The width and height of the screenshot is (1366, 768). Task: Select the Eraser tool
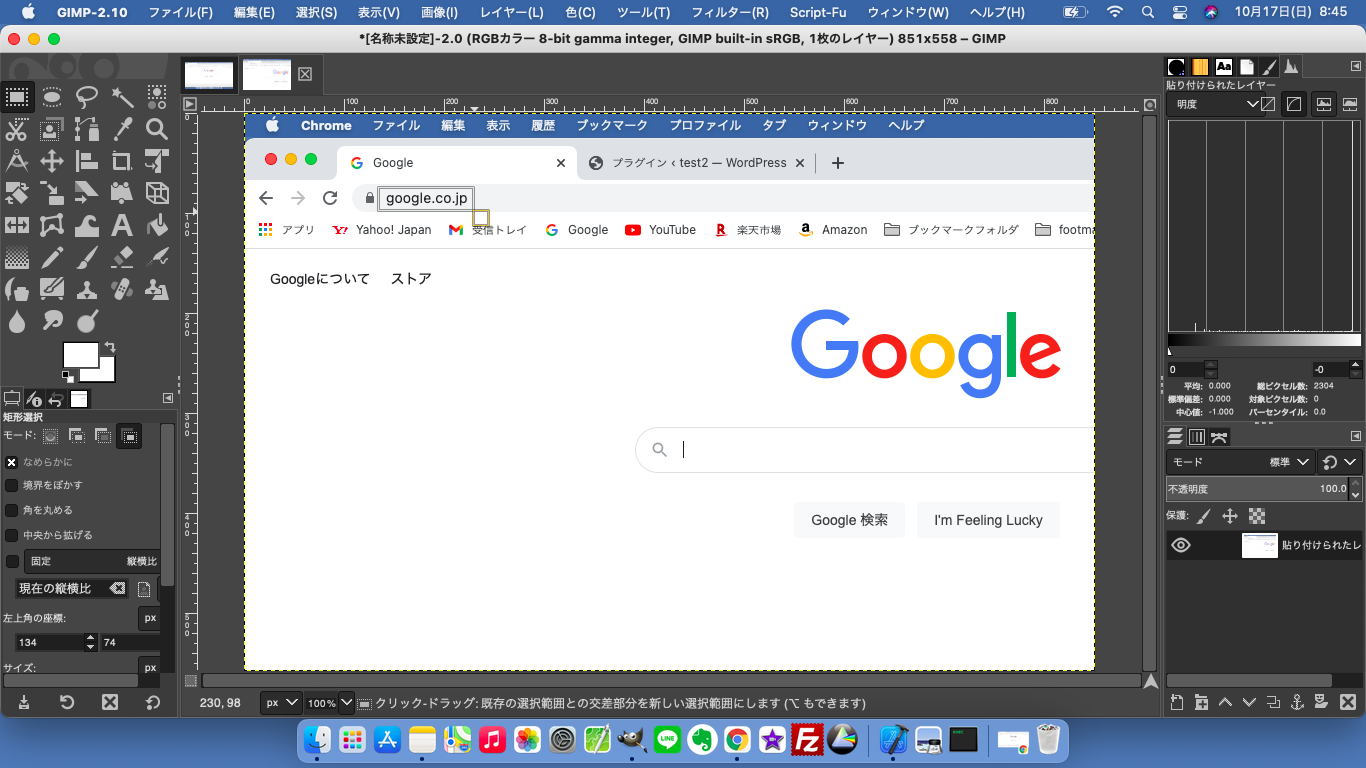[x=122, y=257]
